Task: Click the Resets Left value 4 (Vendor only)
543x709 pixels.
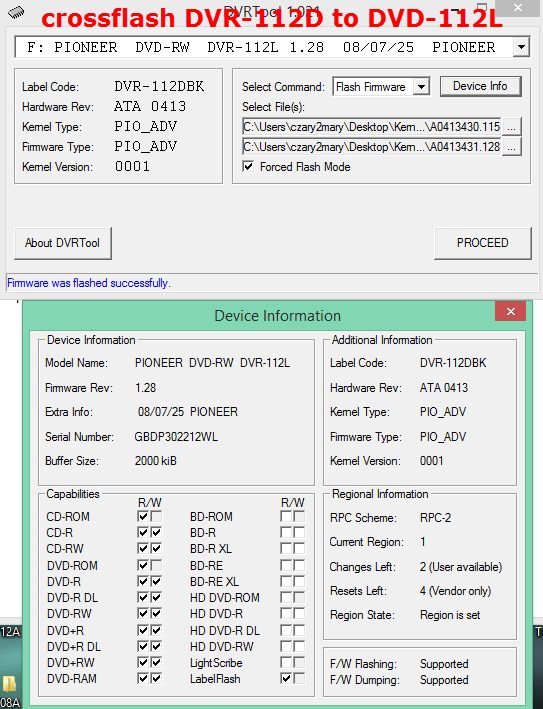Action: coord(455,591)
